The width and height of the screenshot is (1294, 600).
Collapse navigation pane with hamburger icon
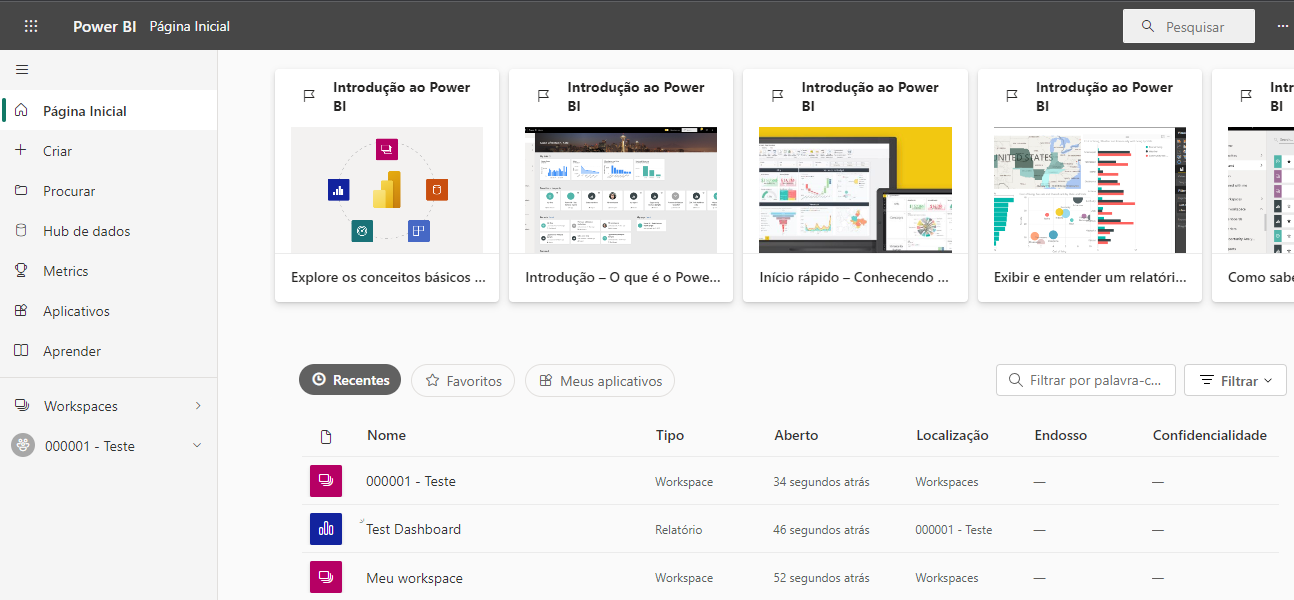coord(22,70)
